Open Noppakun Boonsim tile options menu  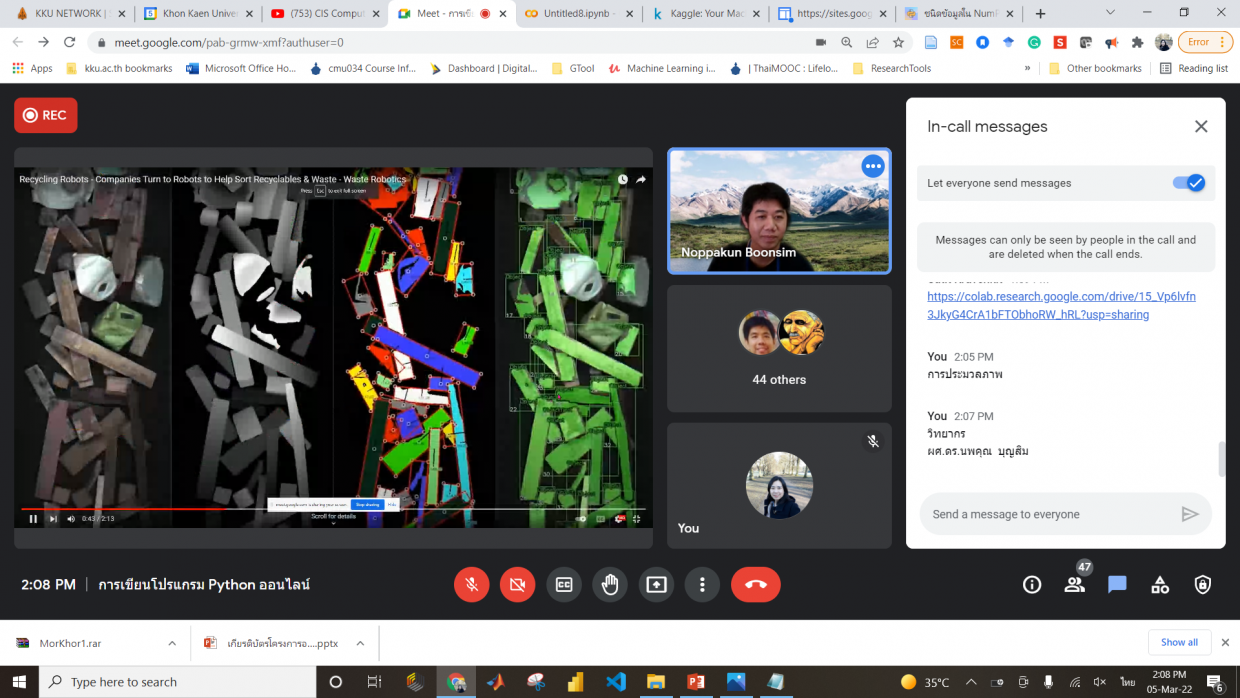click(x=873, y=166)
